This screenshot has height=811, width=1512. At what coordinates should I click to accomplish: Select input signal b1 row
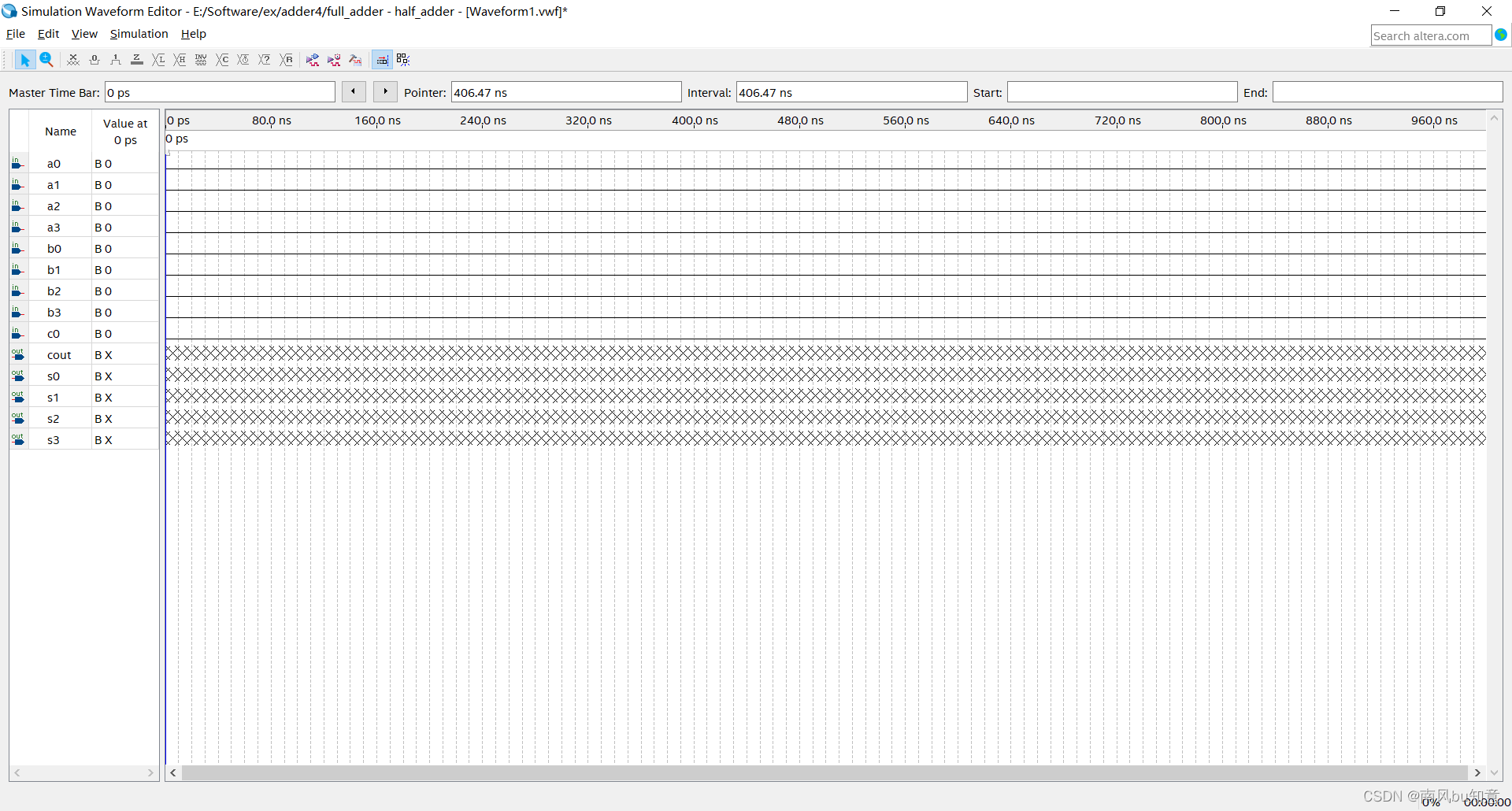pyautogui.click(x=84, y=270)
